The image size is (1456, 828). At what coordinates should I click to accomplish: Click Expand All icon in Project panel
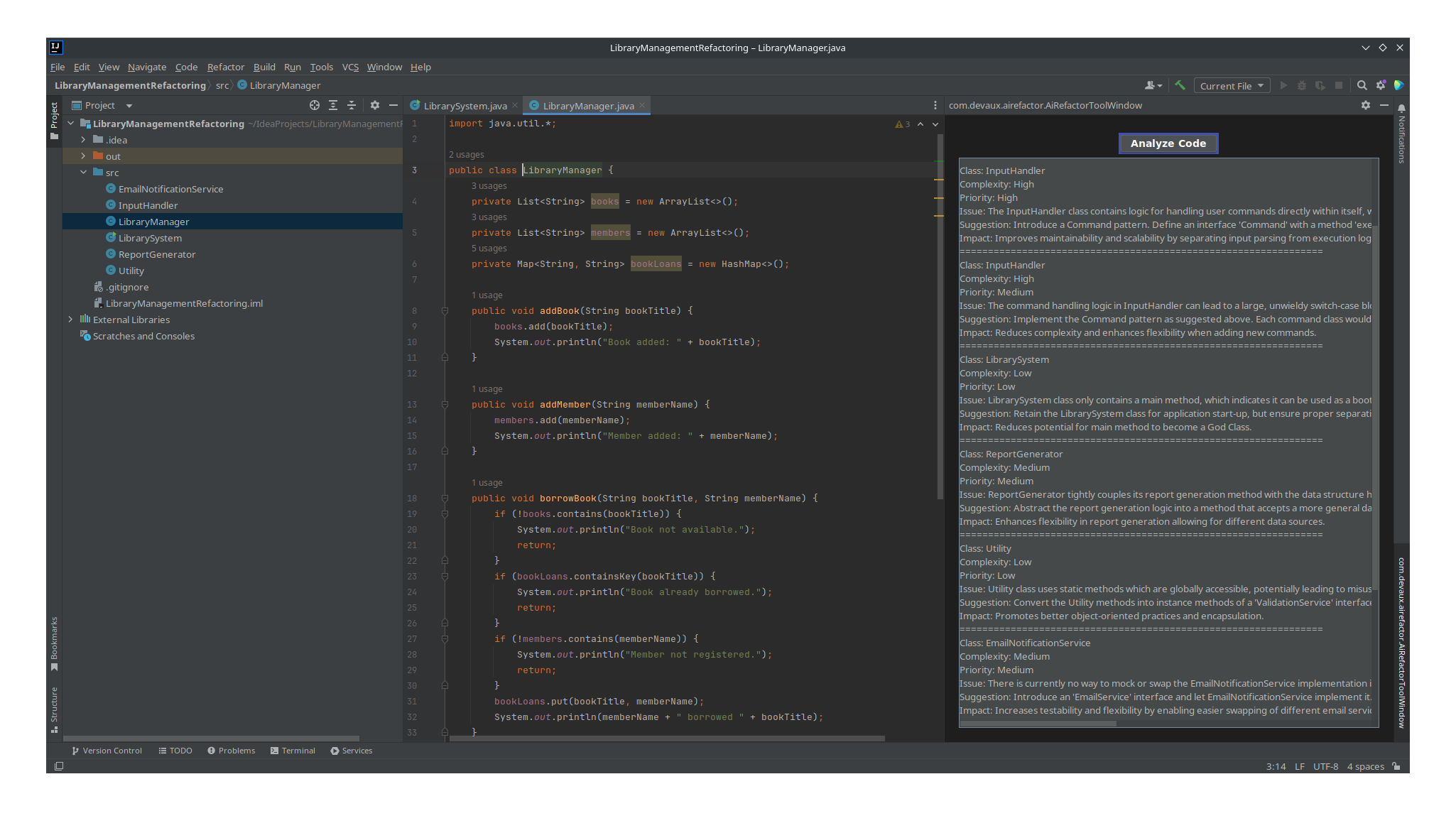coord(333,105)
